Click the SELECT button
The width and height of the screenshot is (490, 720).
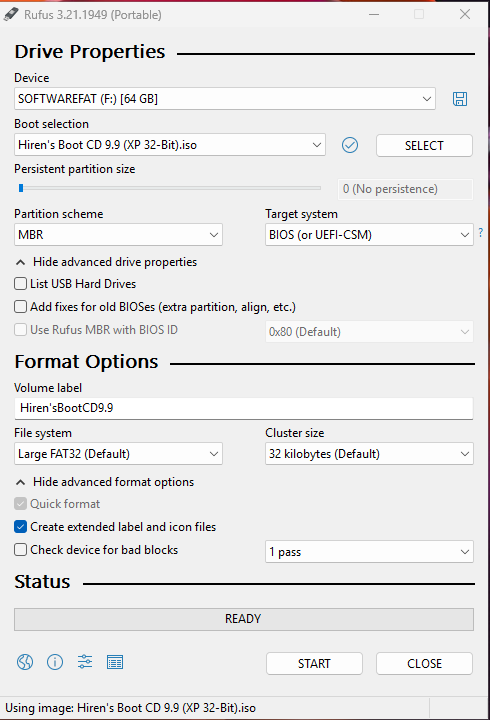[424, 146]
